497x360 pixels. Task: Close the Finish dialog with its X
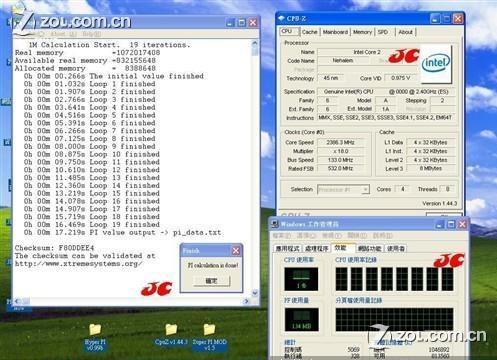(236, 251)
